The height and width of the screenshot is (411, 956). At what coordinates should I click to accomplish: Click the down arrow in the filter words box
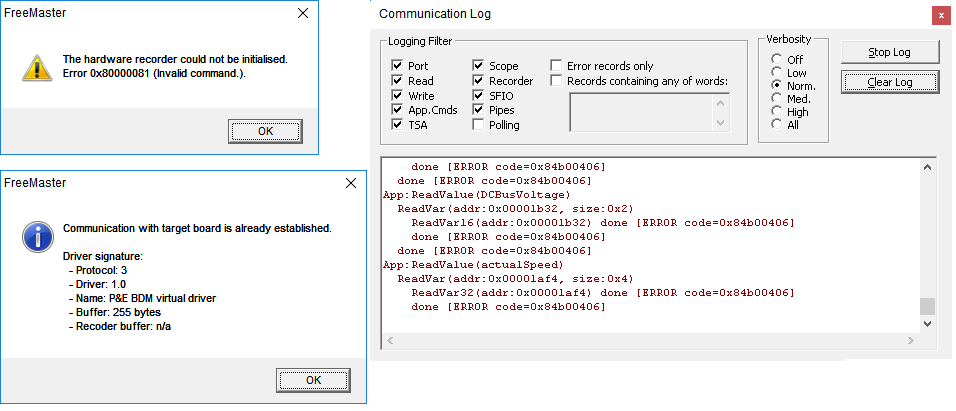[720, 123]
